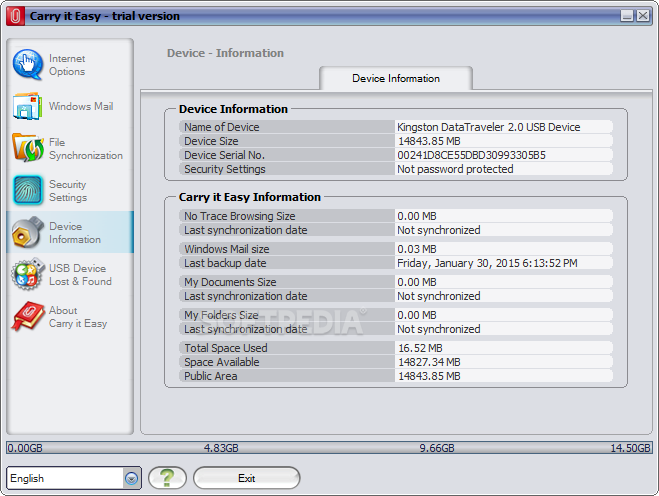Click the green question mark help button
659x496 pixels.
(167, 478)
